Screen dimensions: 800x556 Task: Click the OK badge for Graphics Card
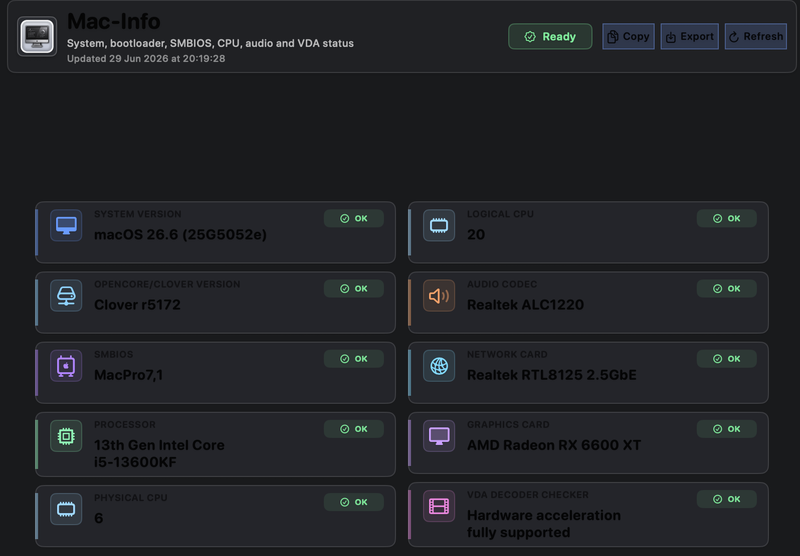[727, 429]
